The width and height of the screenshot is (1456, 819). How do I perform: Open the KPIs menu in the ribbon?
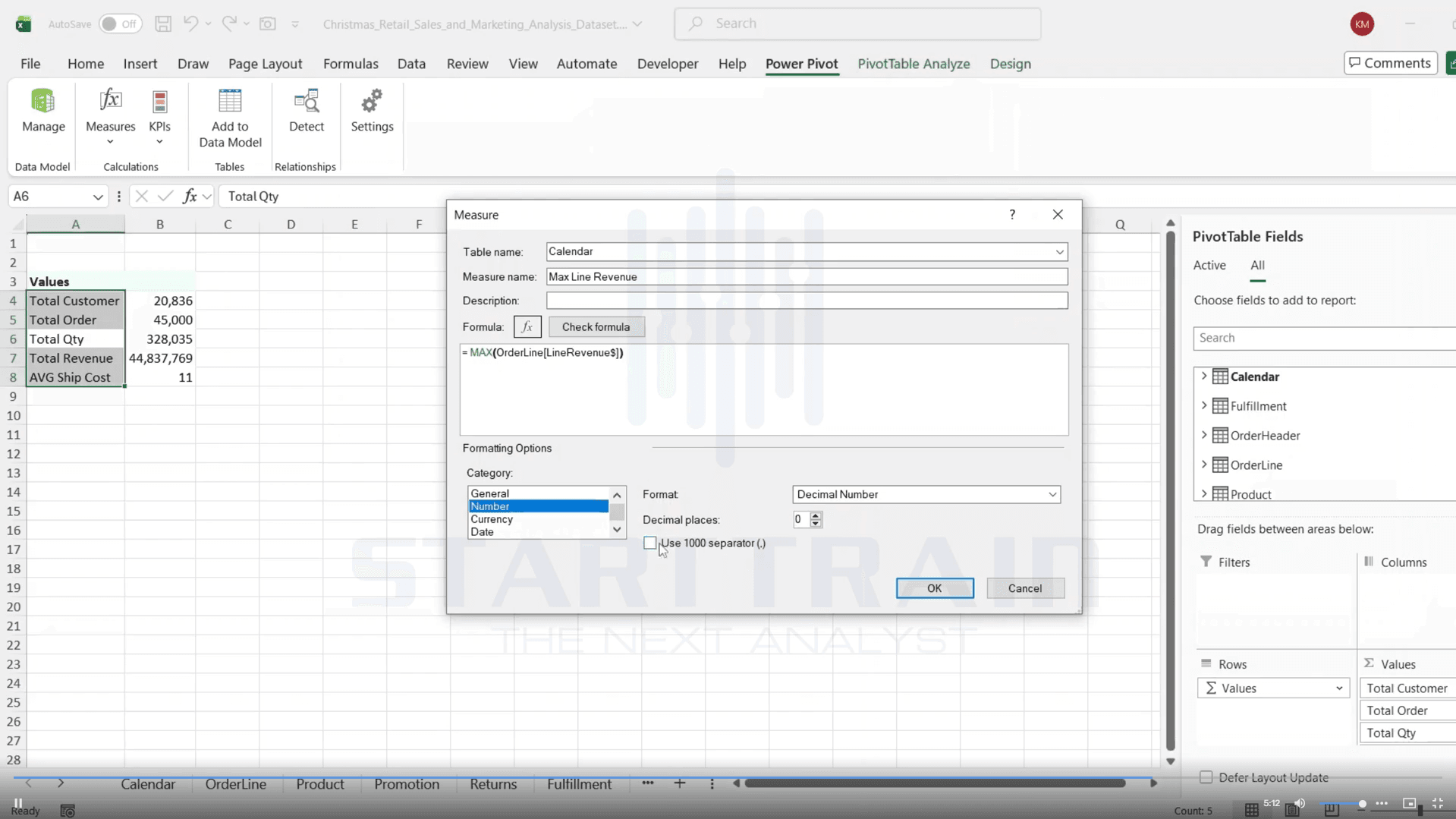159,116
